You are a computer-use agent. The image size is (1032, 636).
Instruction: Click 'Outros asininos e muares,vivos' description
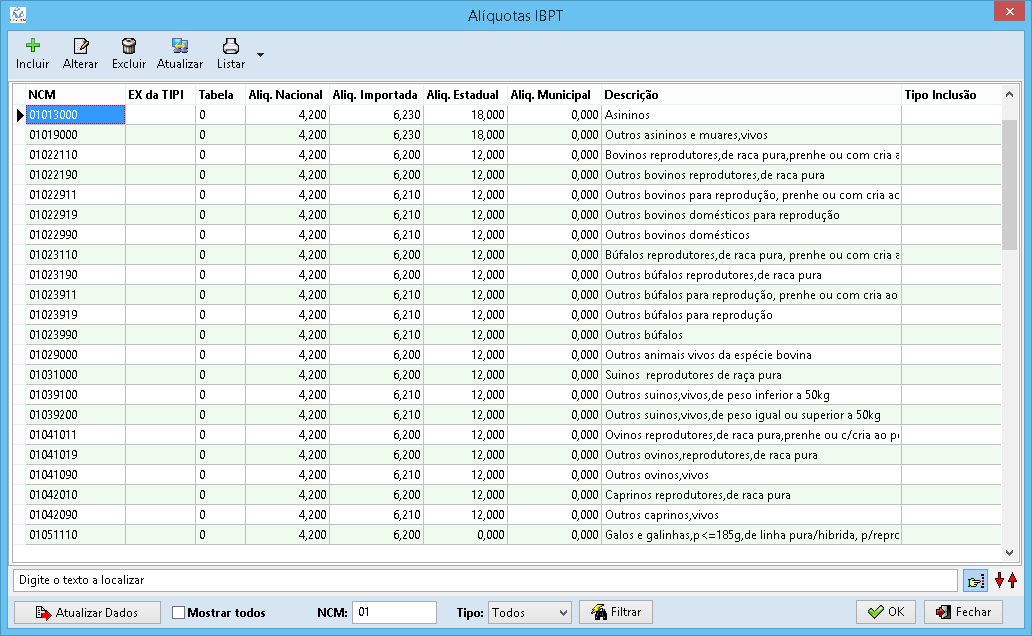(686, 135)
